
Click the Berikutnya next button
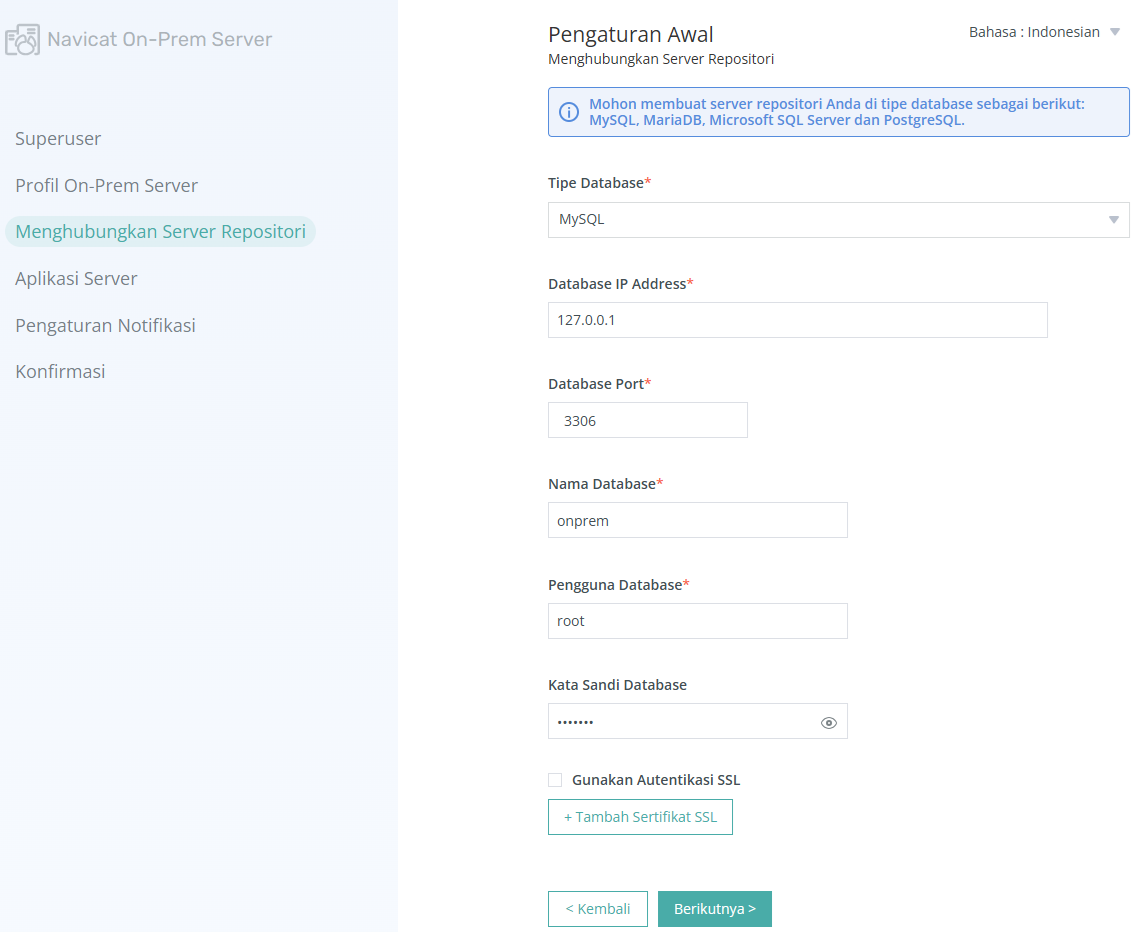pos(714,909)
